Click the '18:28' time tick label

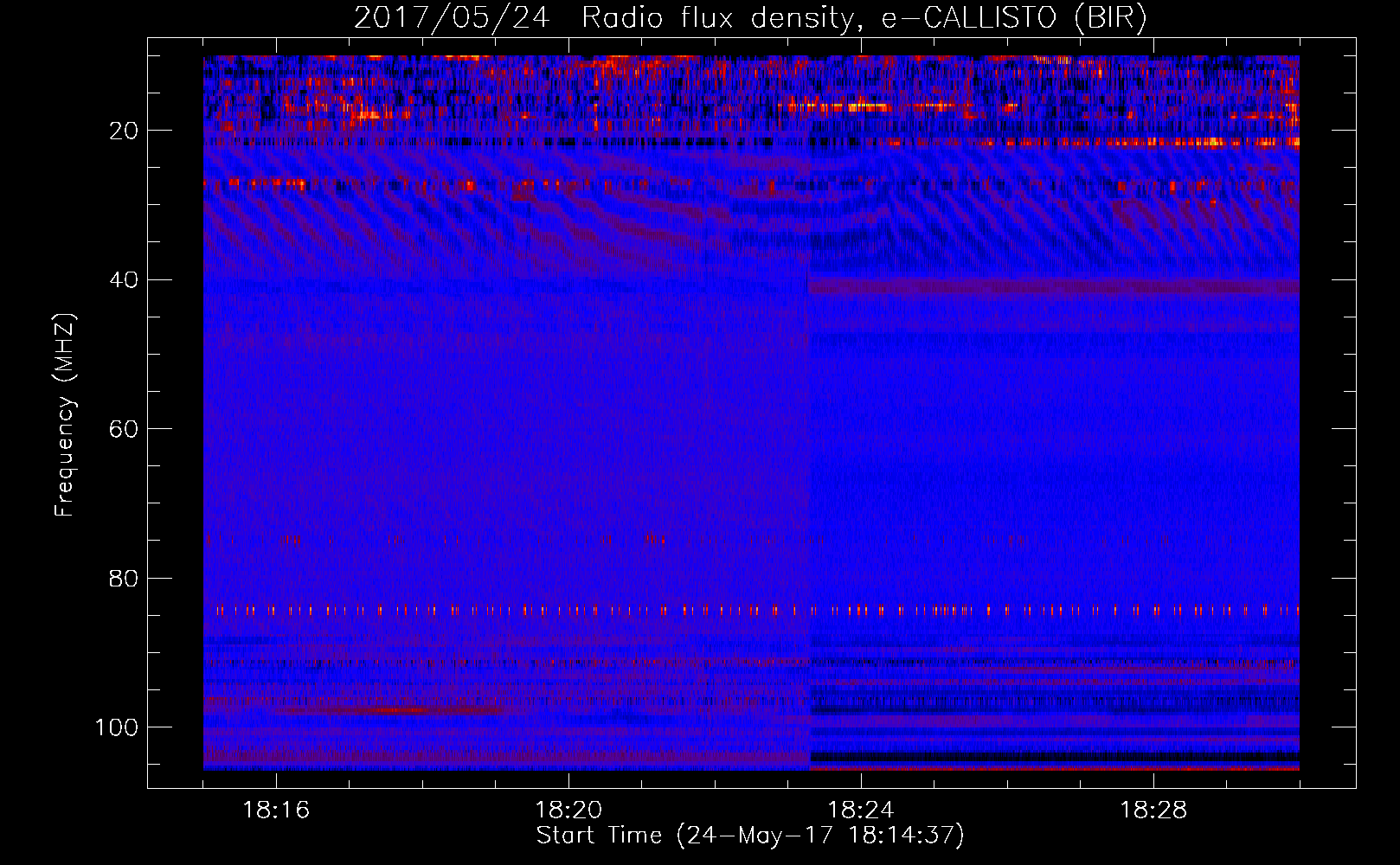1153,811
